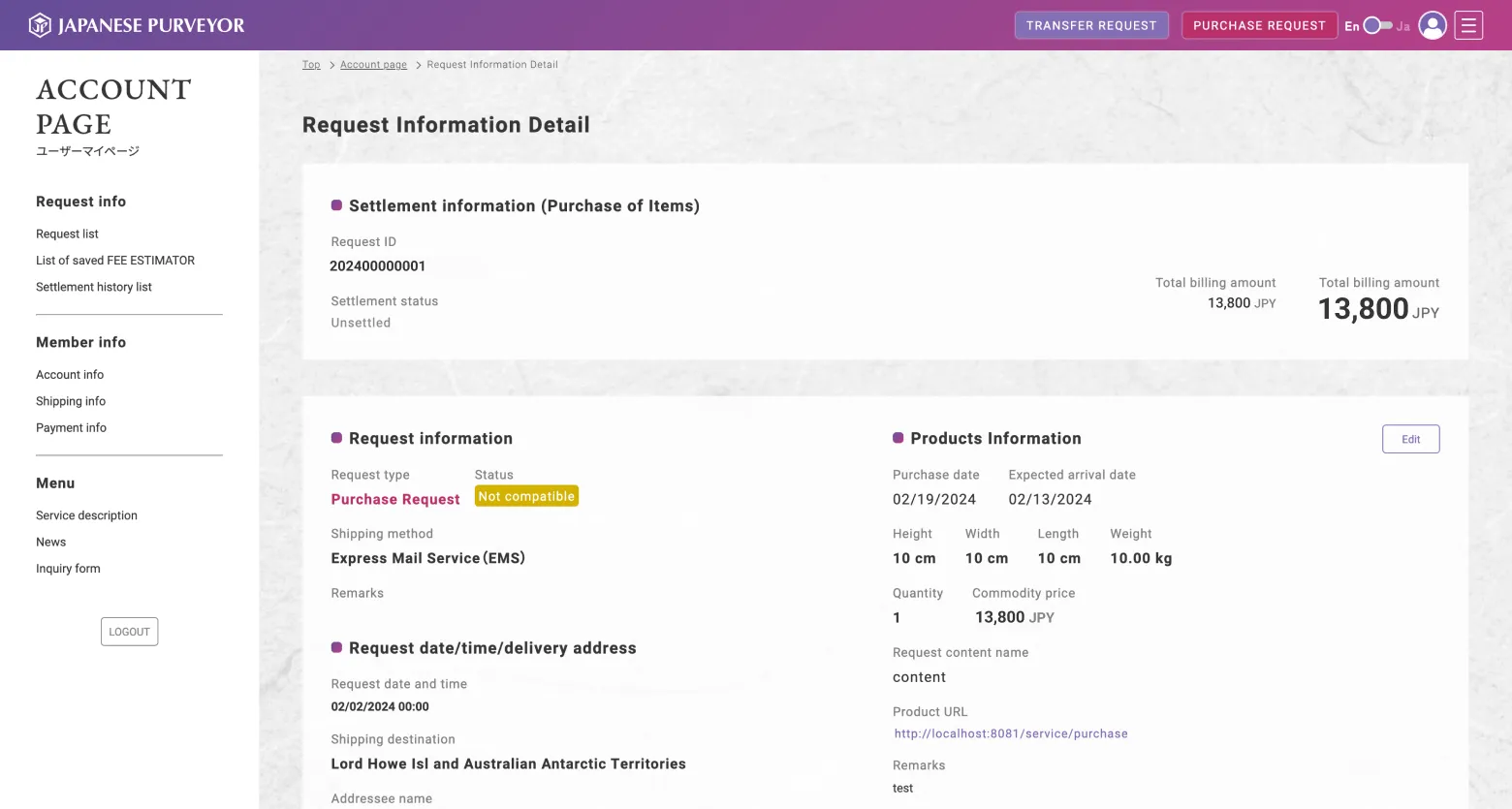This screenshot has height=809, width=1512.
Task: Select Settlement history list
Action: pyautogui.click(x=94, y=287)
